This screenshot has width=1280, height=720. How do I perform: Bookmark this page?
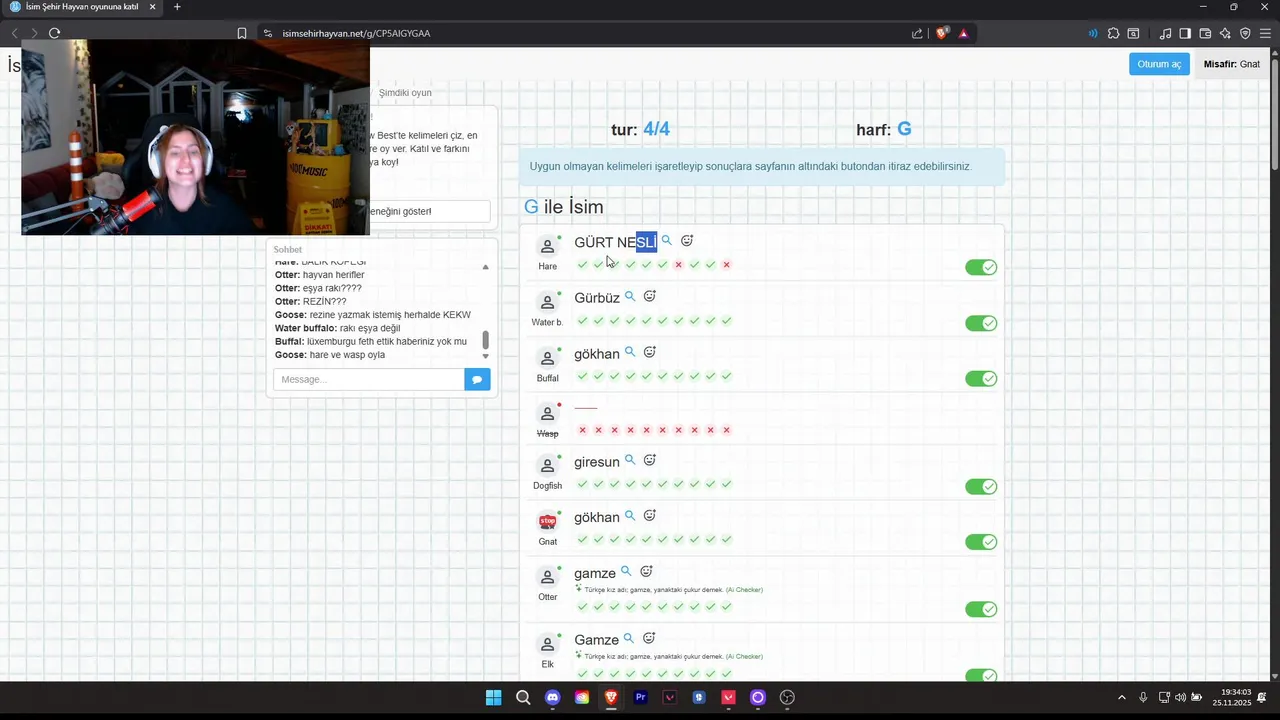click(x=242, y=33)
